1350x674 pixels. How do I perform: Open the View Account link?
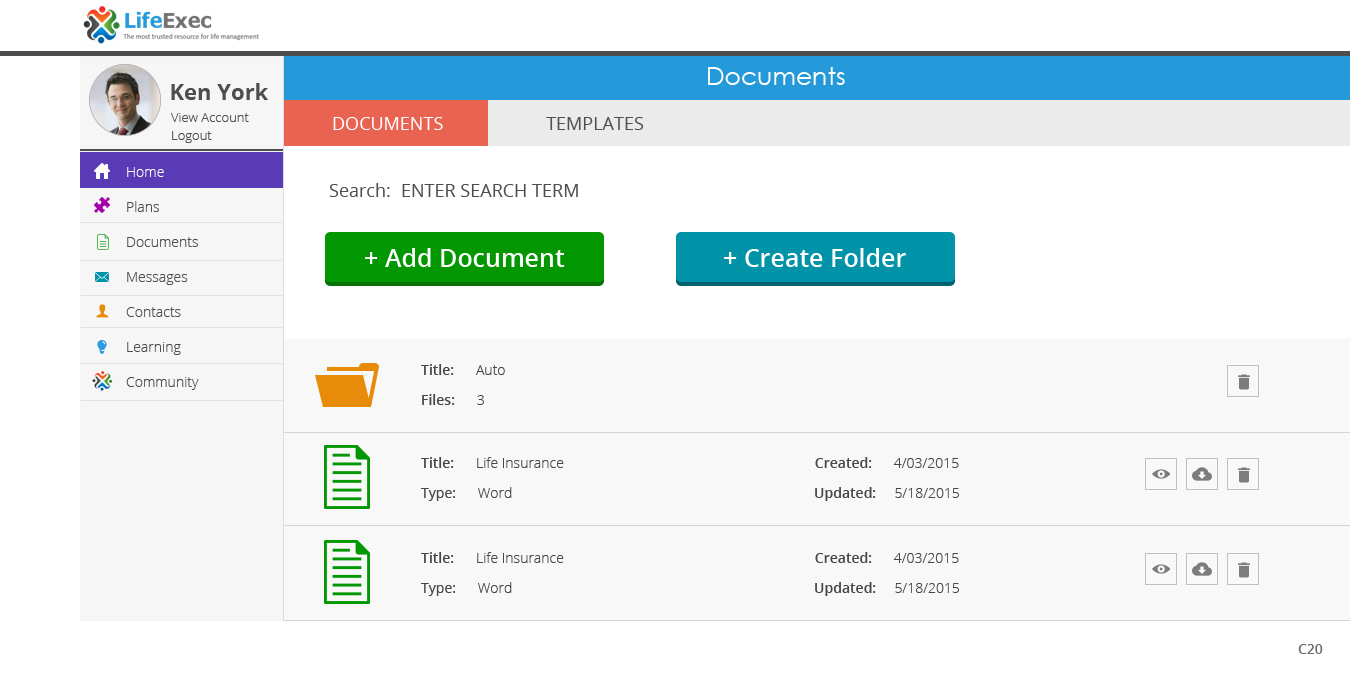click(209, 117)
